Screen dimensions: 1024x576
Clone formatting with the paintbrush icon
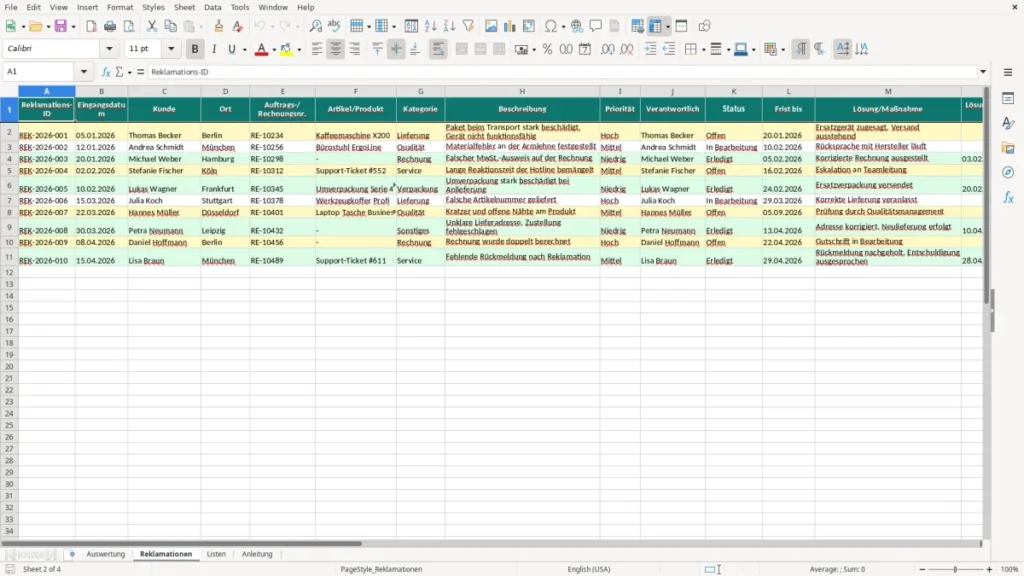point(219,26)
